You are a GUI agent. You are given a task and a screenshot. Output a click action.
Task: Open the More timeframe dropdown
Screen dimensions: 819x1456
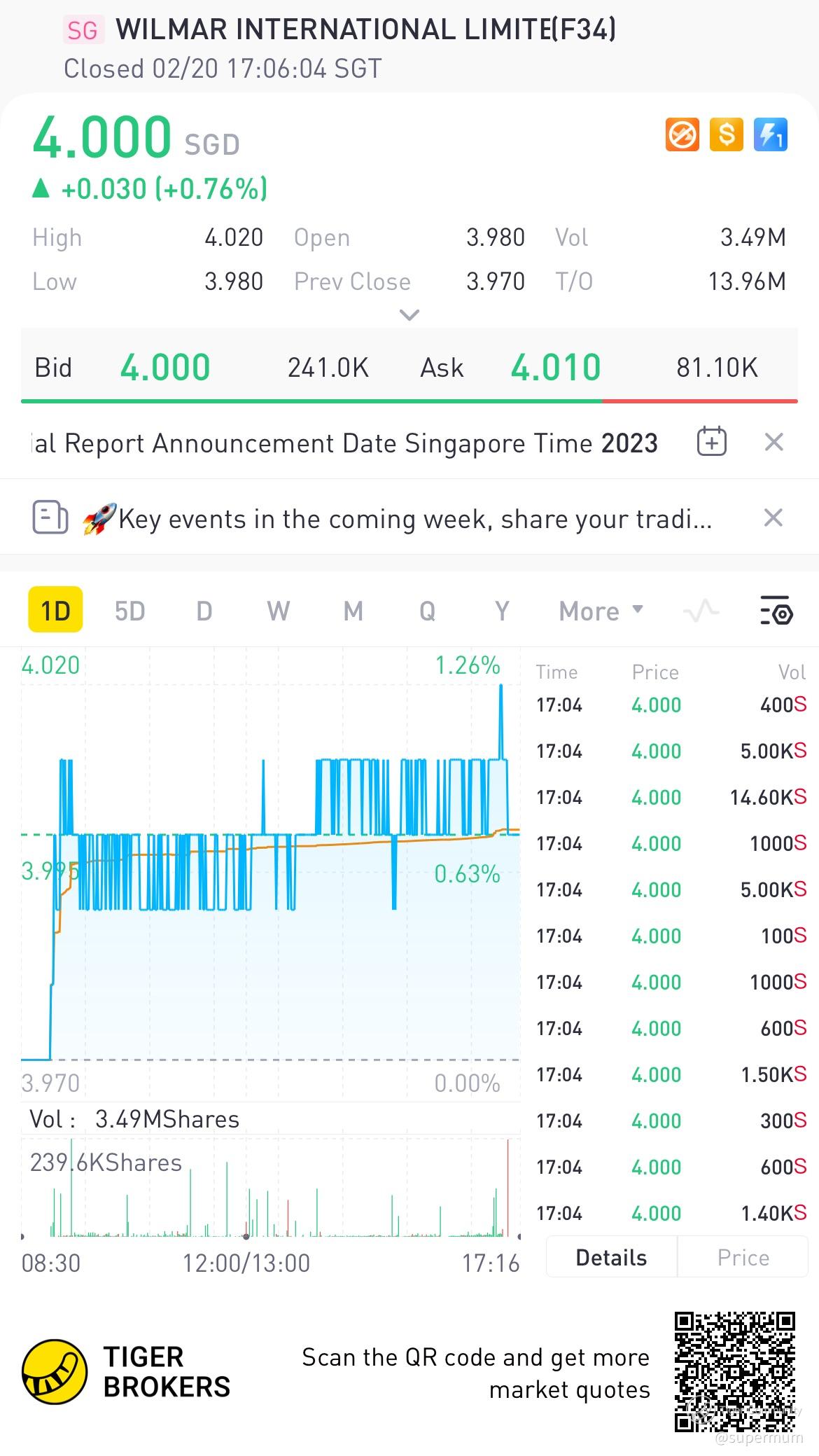(601, 611)
